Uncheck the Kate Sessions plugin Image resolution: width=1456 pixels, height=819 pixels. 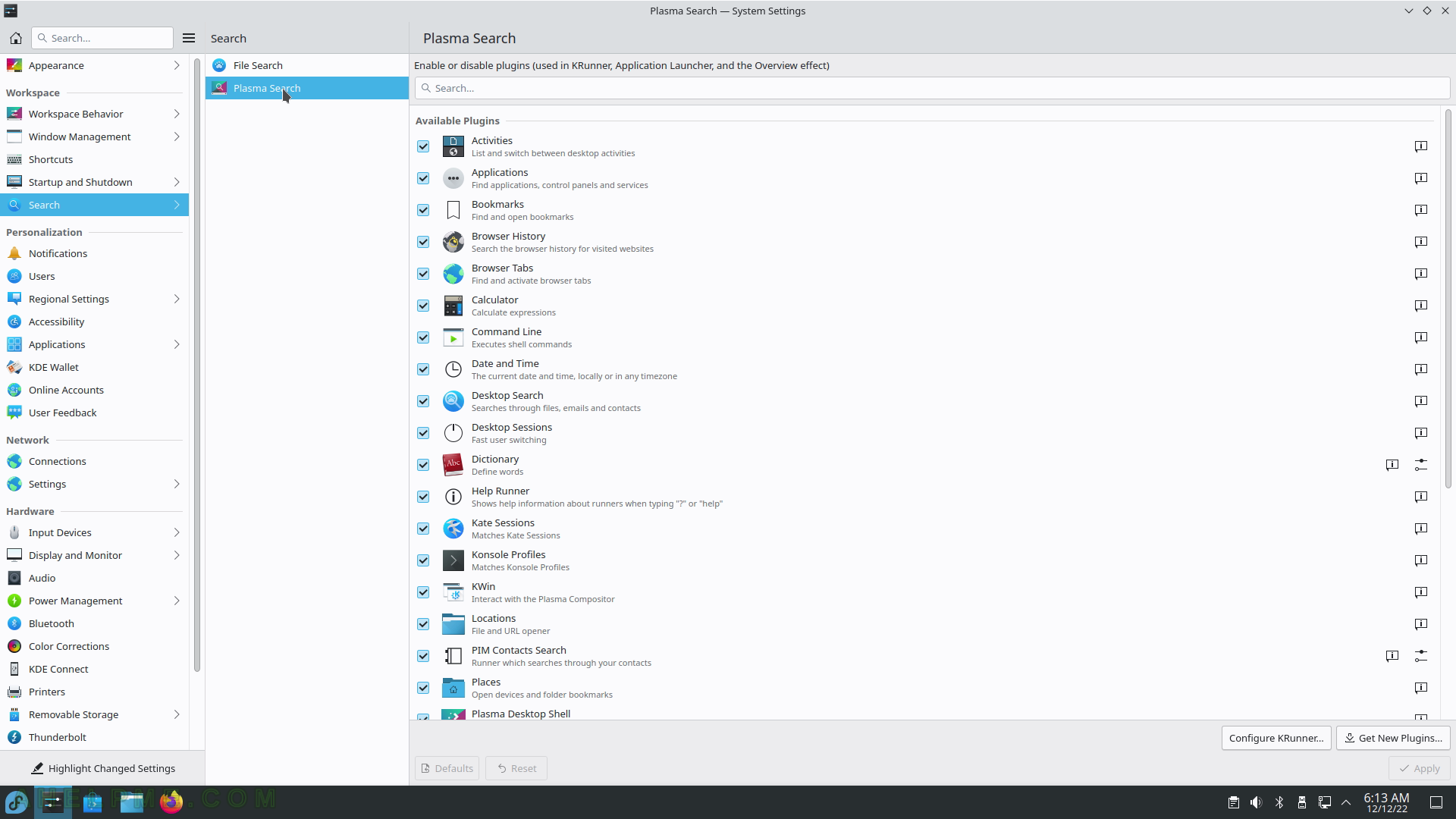pyautogui.click(x=423, y=529)
